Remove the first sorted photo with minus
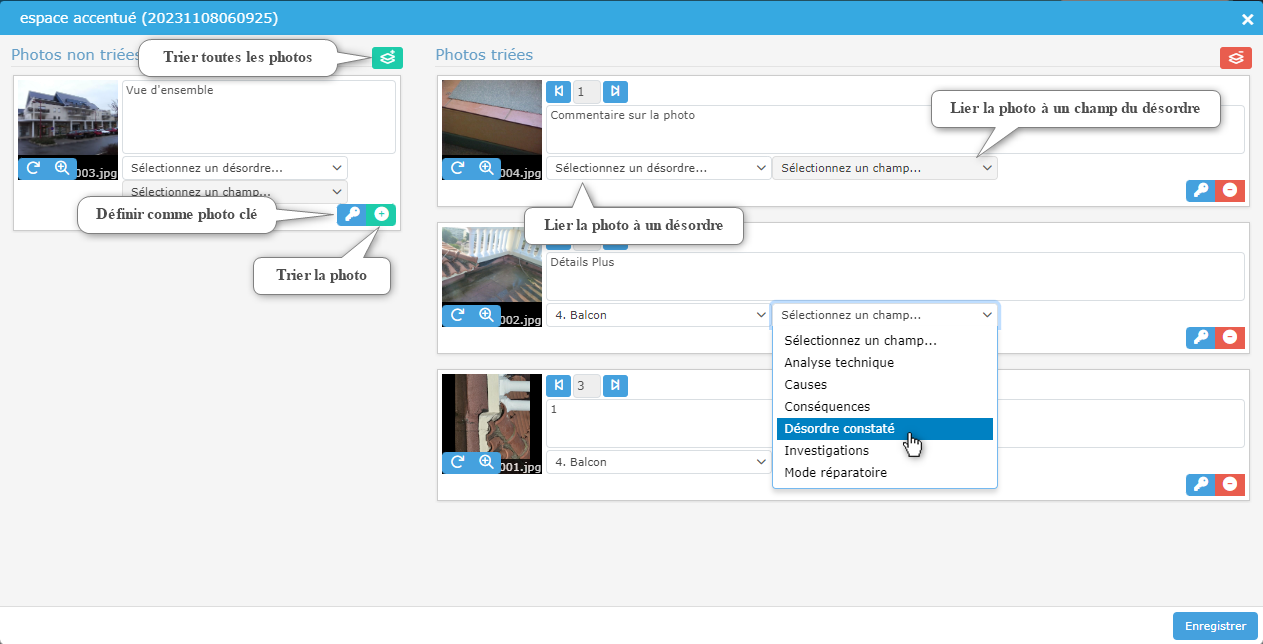The width and height of the screenshot is (1263, 644). click(x=1230, y=191)
